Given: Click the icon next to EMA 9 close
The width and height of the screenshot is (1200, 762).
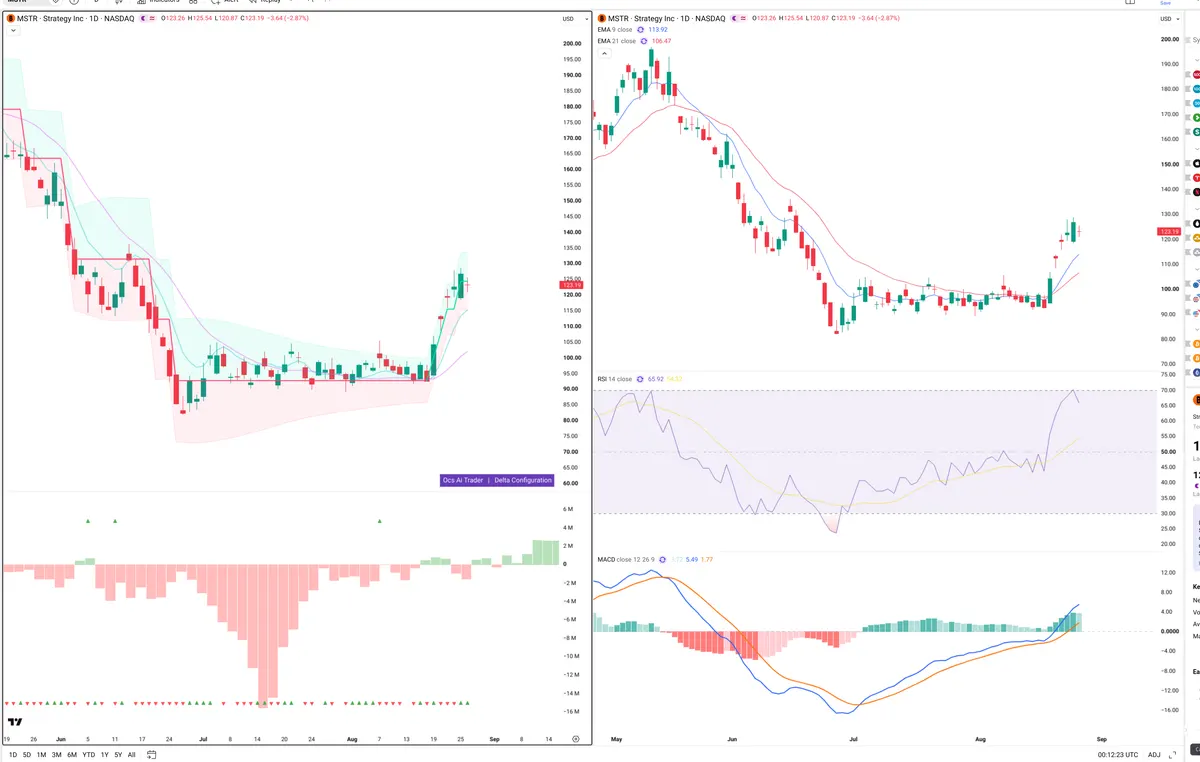Looking at the screenshot, I should [x=641, y=30].
